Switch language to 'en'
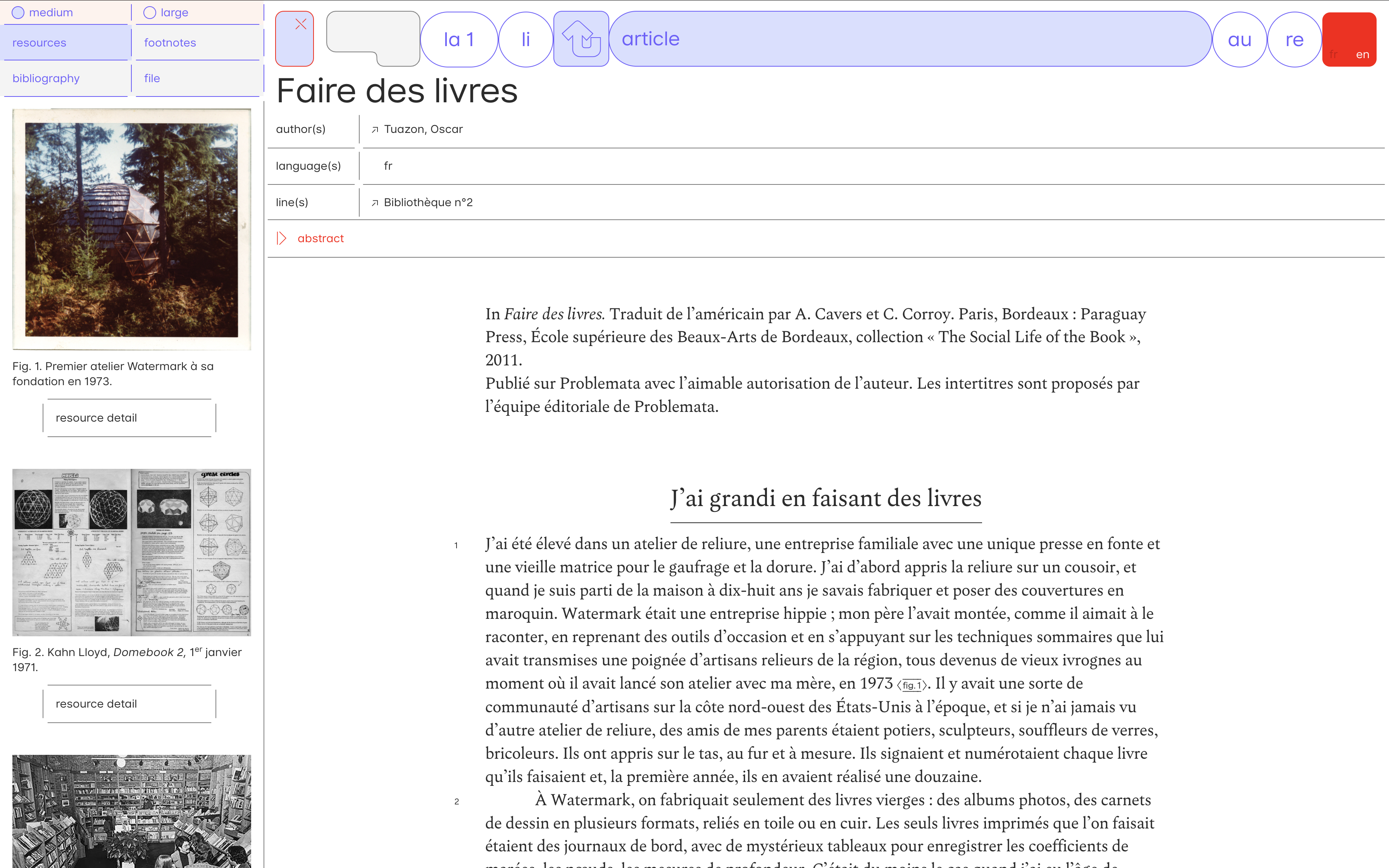The image size is (1389, 868). [x=1362, y=55]
